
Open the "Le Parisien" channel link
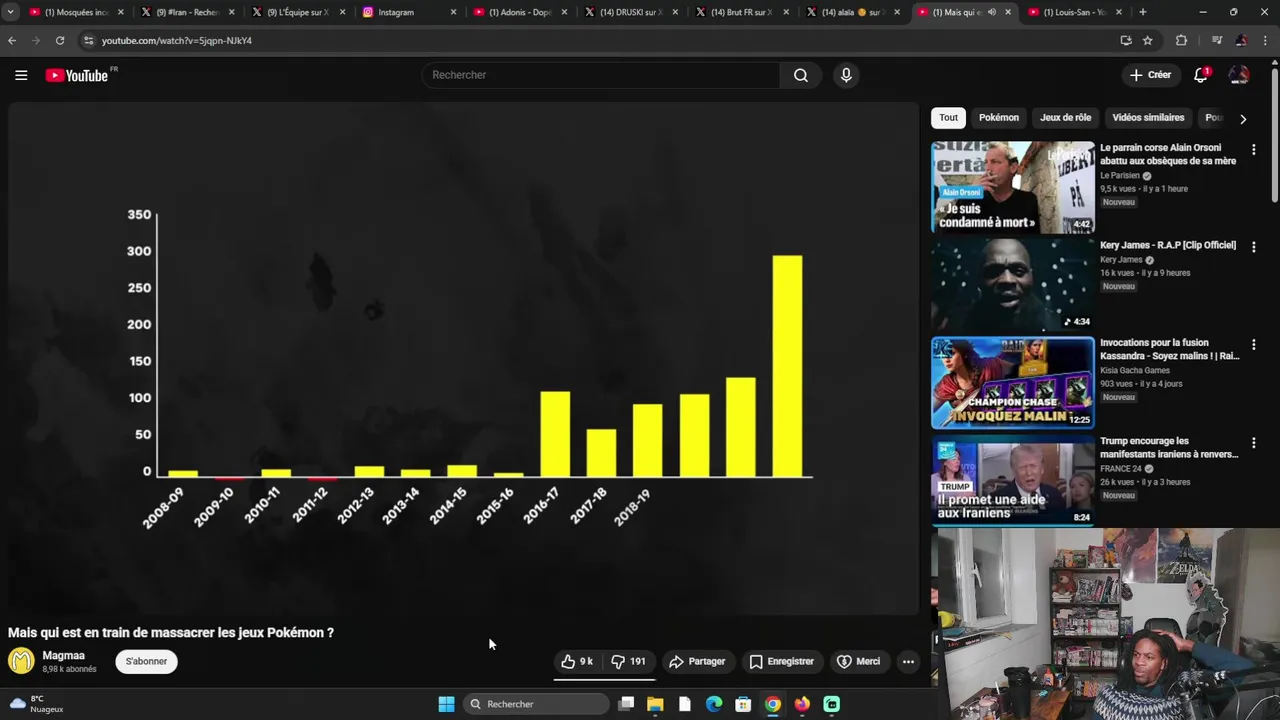[1120, 175]
